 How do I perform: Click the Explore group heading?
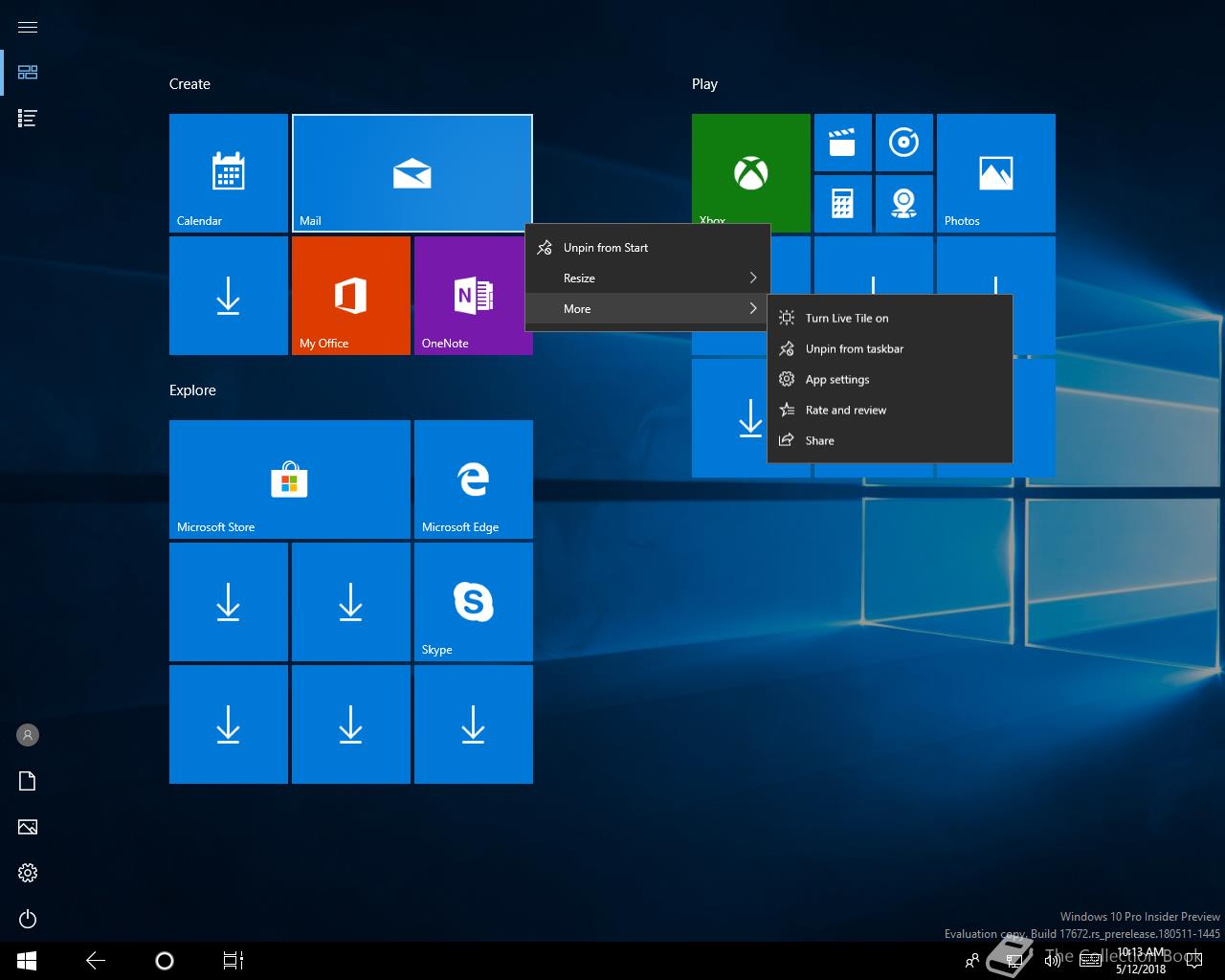192,390
